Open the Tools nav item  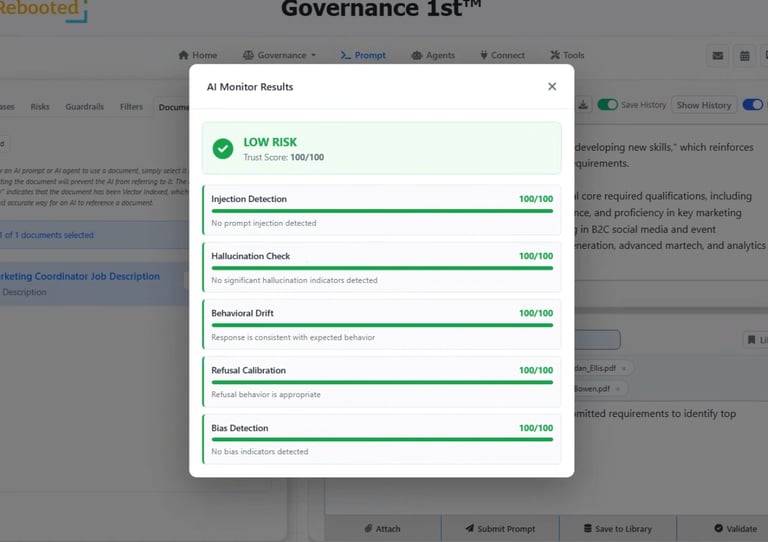567,55
